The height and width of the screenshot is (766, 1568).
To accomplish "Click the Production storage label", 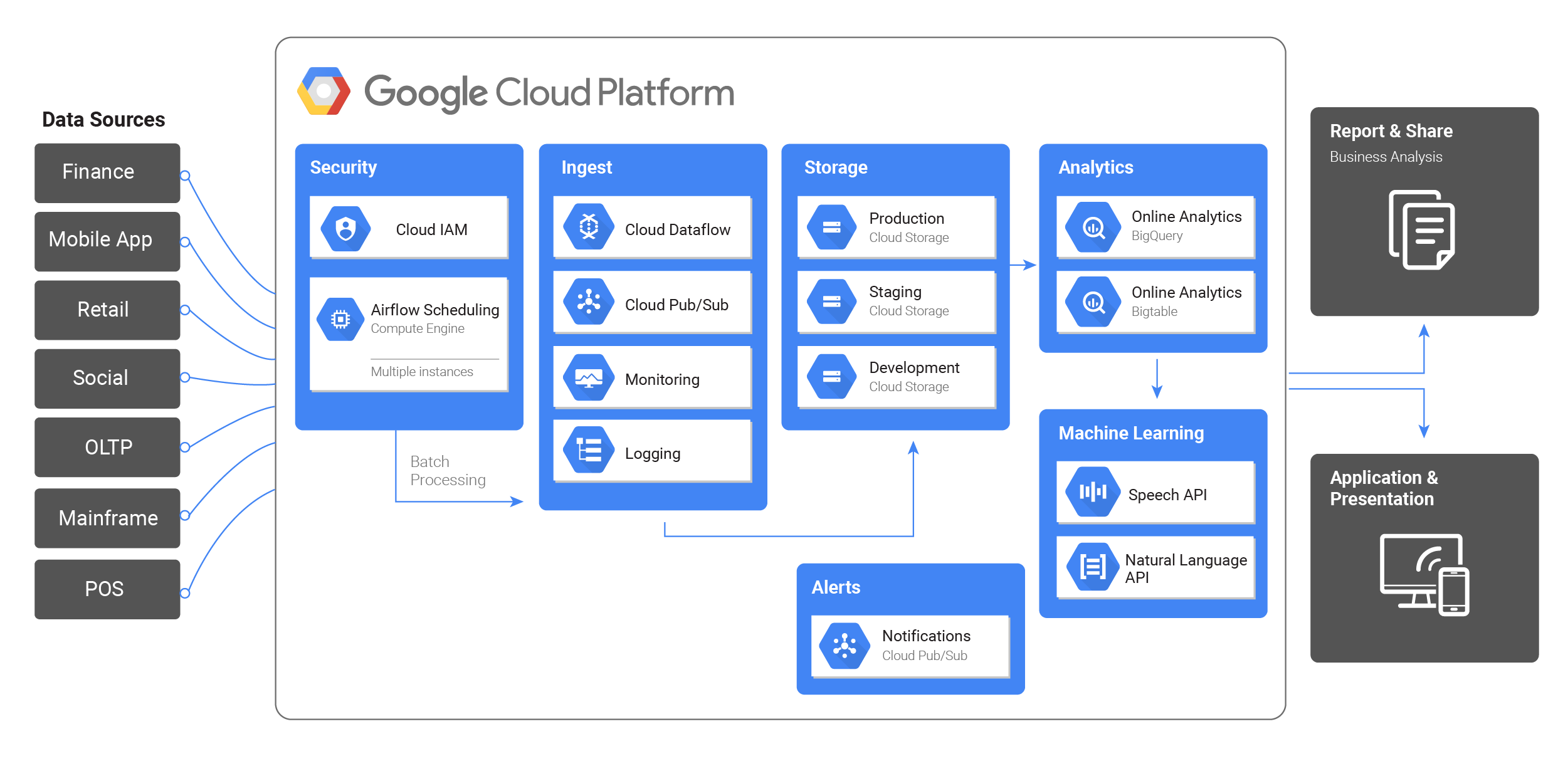I will pos(907,218).
